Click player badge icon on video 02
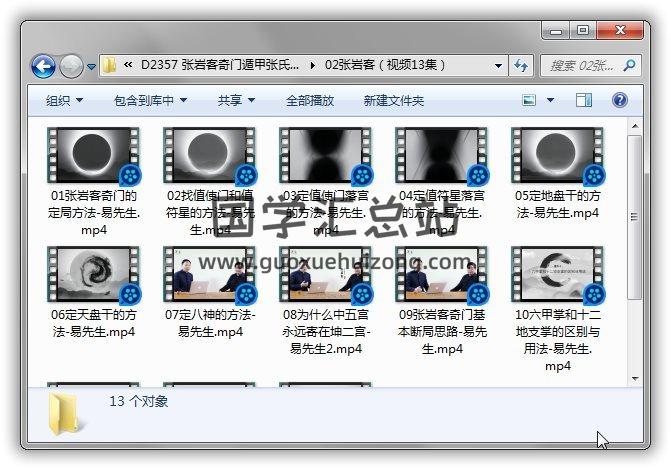 pyautogui.click(x=246, y=175)
